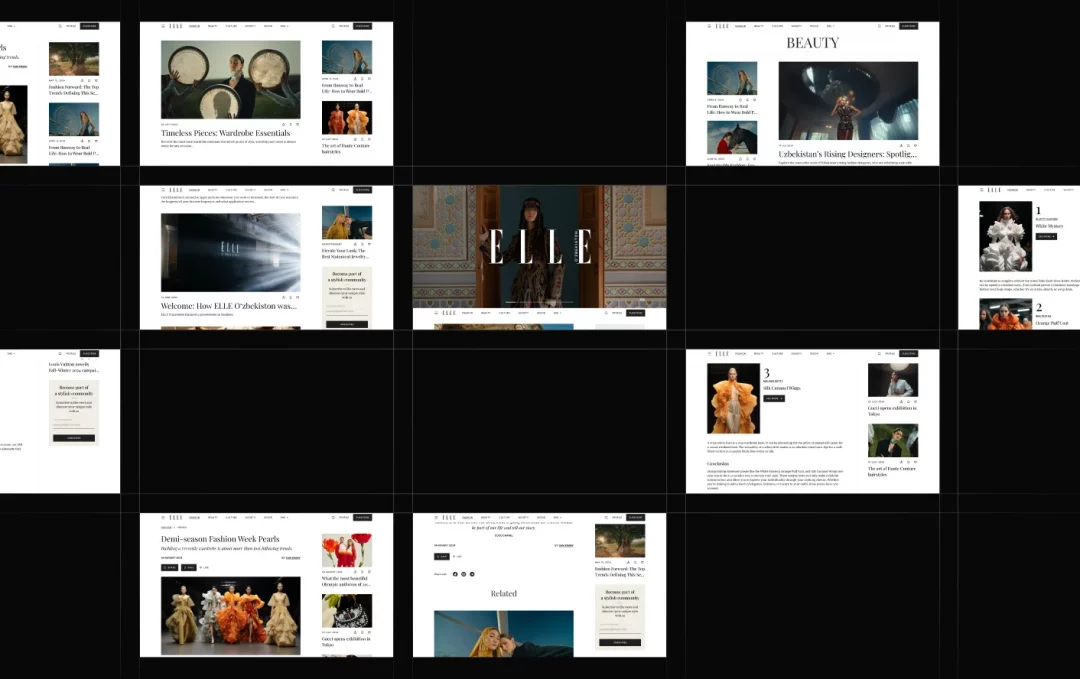Click hero carousel progress bar under ELLE logo

pyautogui.click(x=540, y=302)
